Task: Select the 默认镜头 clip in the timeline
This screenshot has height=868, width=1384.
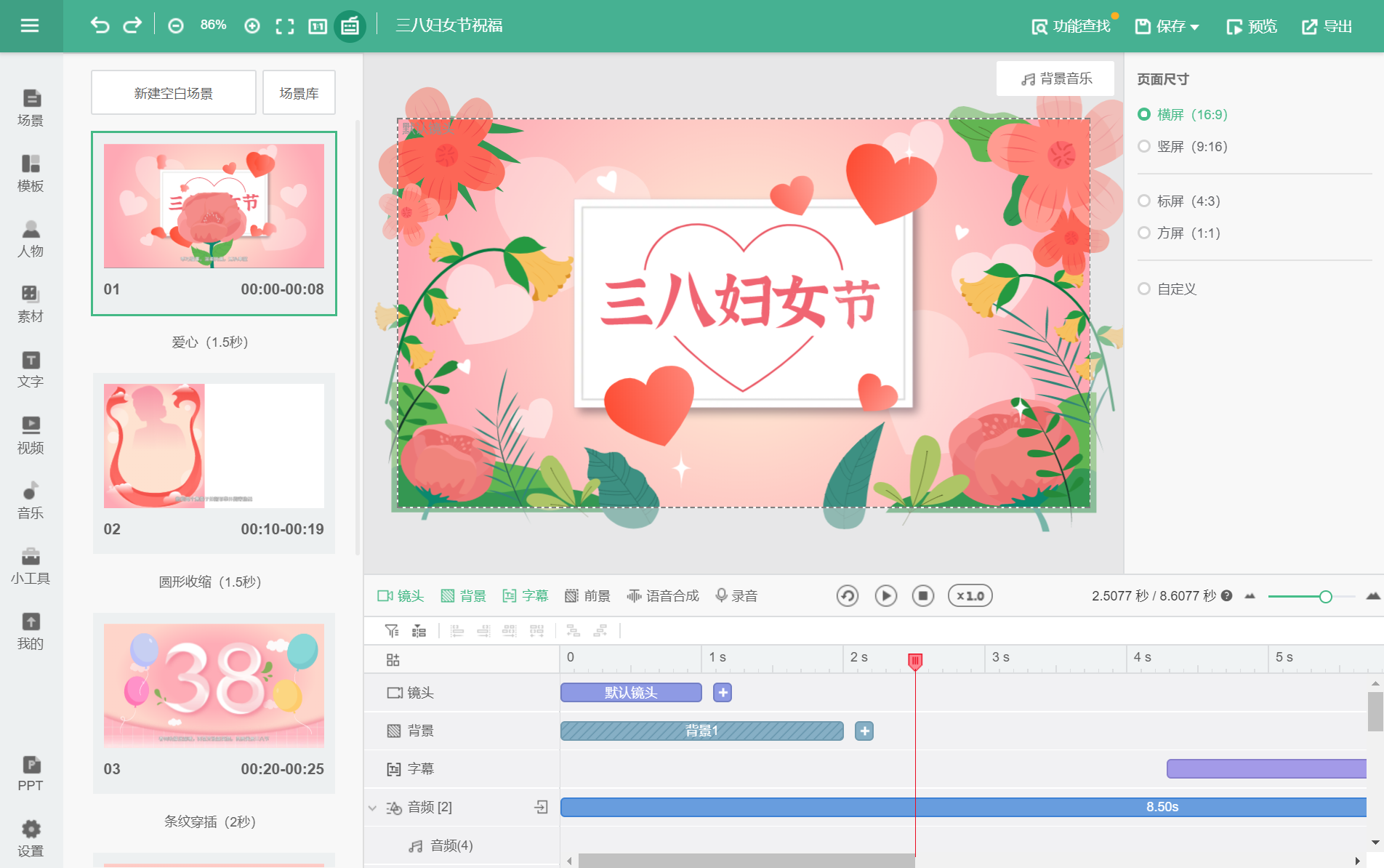Action: (631, 692)
